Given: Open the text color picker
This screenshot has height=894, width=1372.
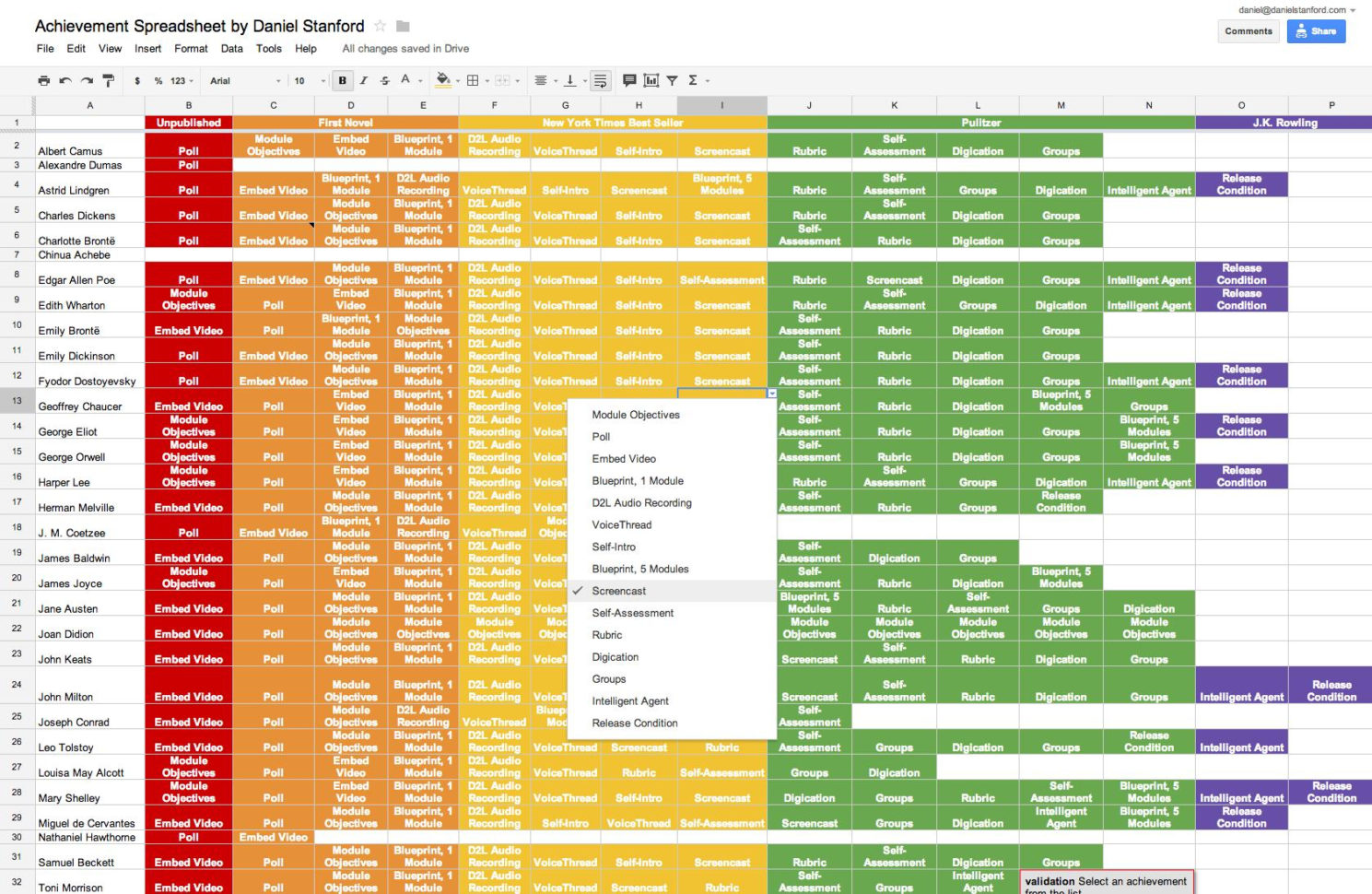Looking at the screenshot, I should pos(406,80).
